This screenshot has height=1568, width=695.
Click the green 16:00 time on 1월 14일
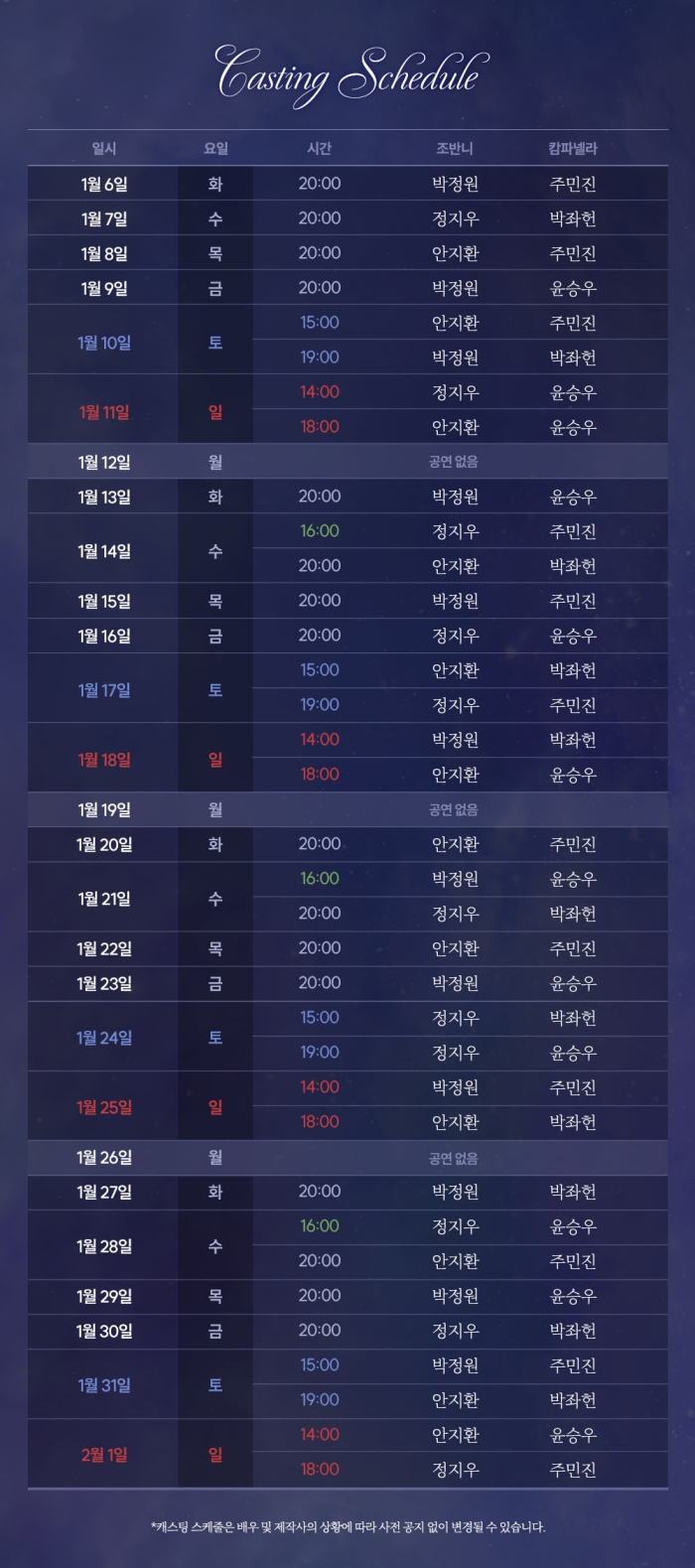[320, 531]
